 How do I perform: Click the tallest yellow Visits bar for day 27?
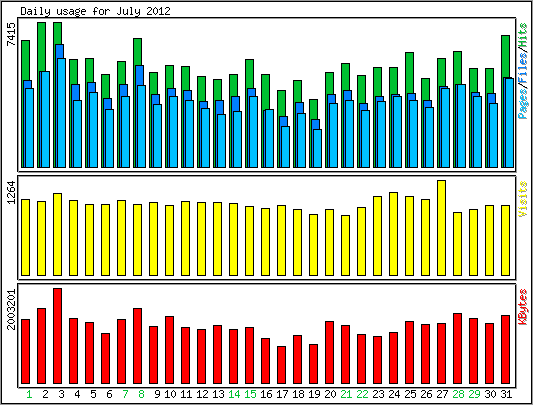click(441, 228)
